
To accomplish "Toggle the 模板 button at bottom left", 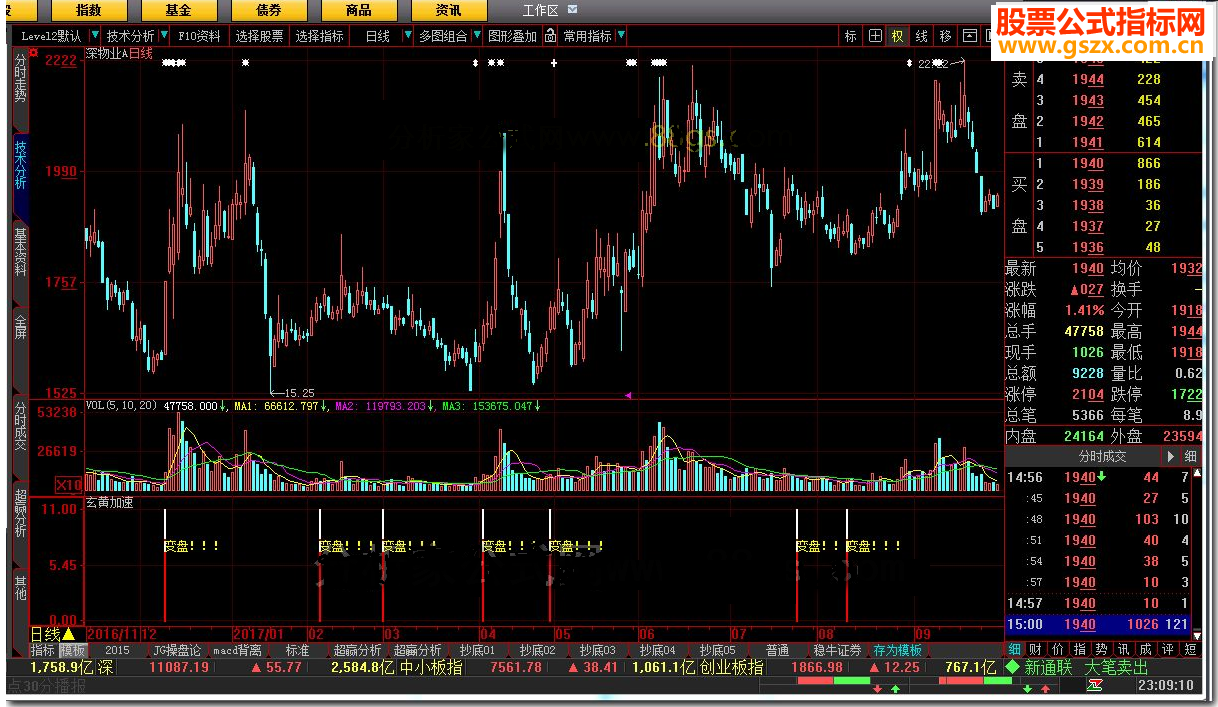I will [x=73, y=650].
